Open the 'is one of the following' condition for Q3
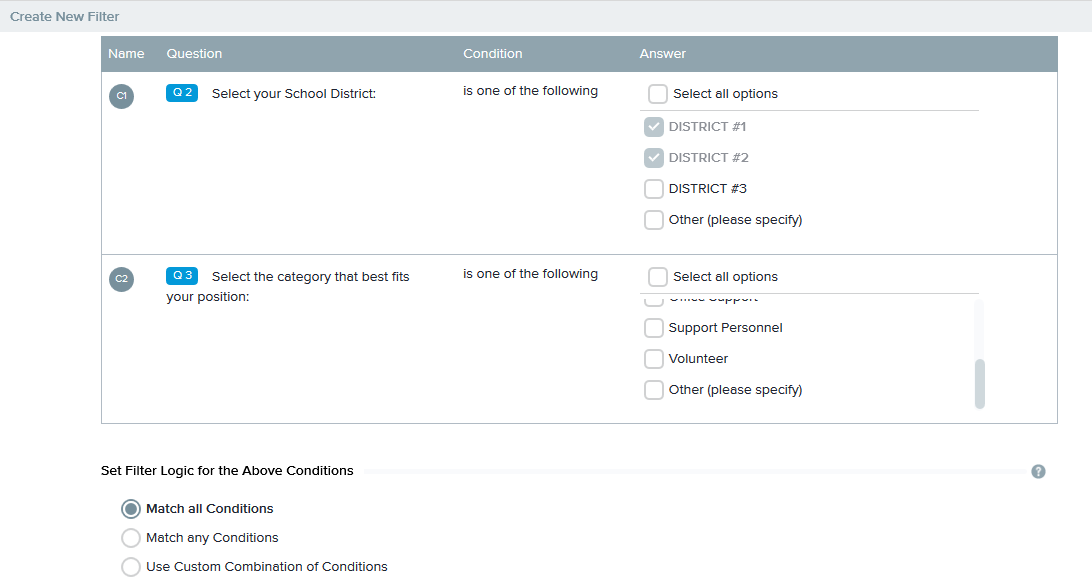Screen dimensions: 1092x588 [x=530, y=274]
